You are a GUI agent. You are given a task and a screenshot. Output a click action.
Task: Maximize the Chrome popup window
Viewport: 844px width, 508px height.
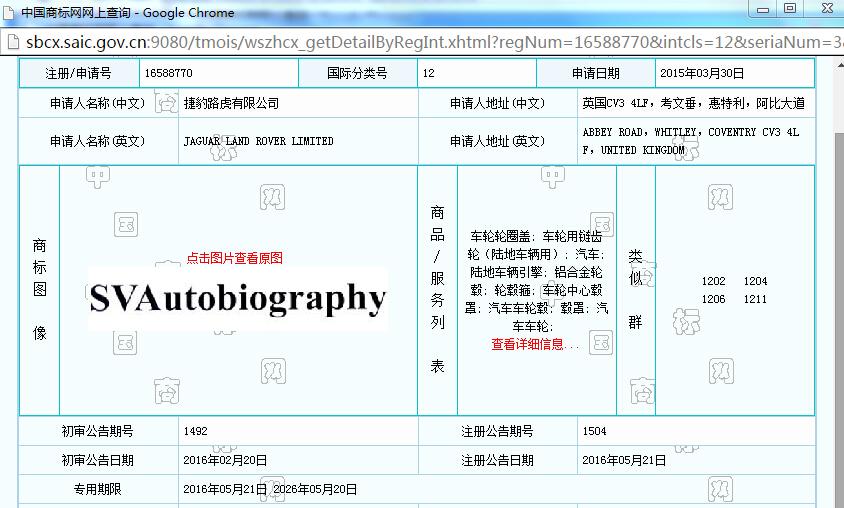click(789, 9)
